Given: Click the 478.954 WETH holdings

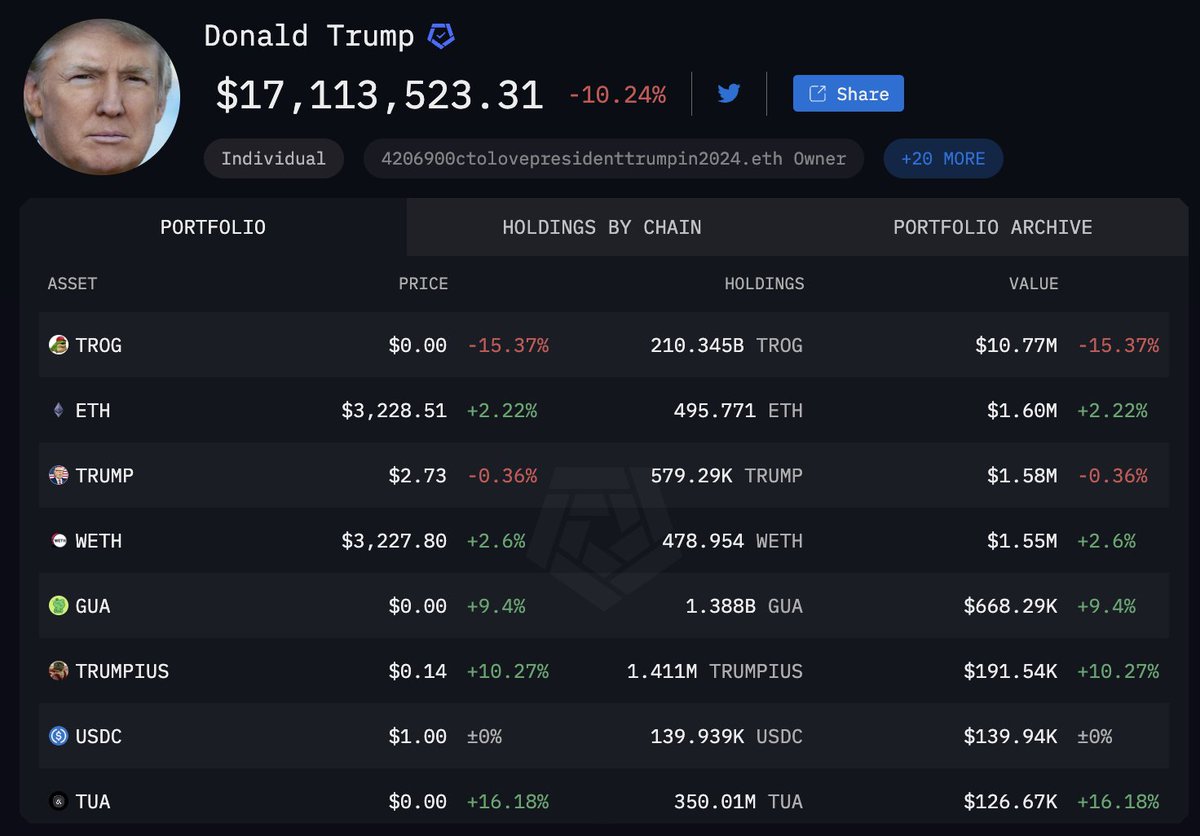Looking at the screenshot, I should point(733,541).
